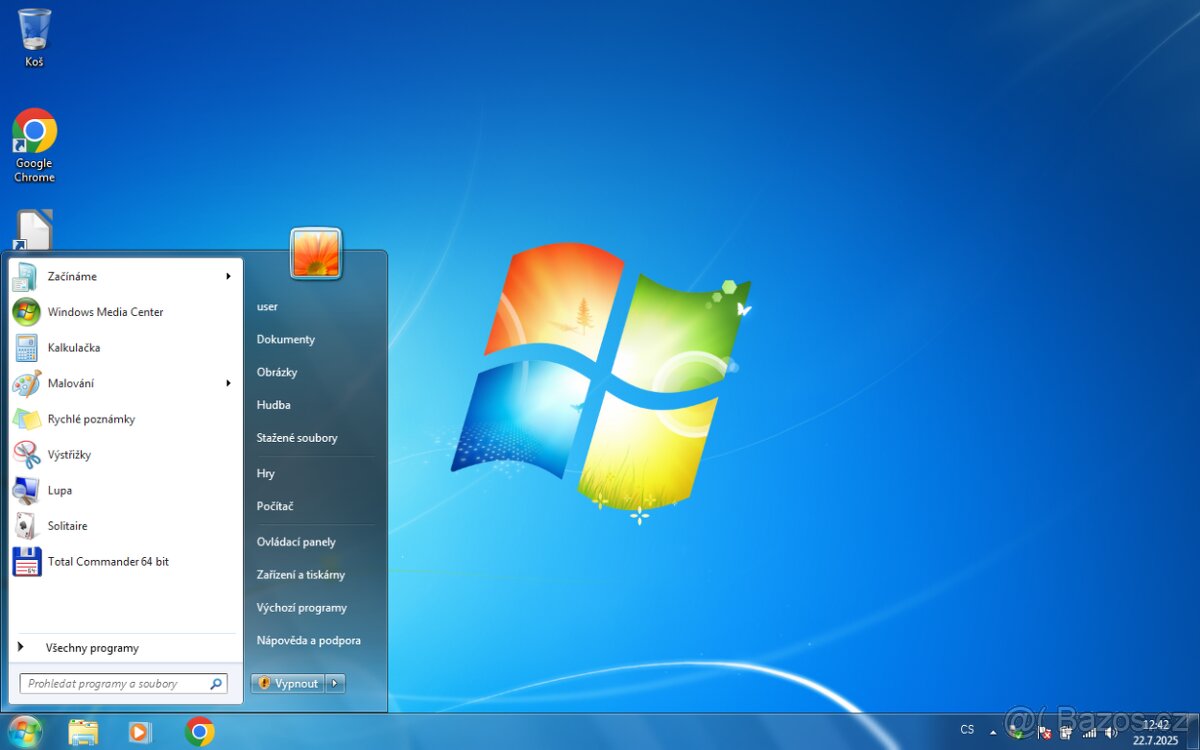
Task: Select Hry in the Start menu
Action: tap(265, 473)
